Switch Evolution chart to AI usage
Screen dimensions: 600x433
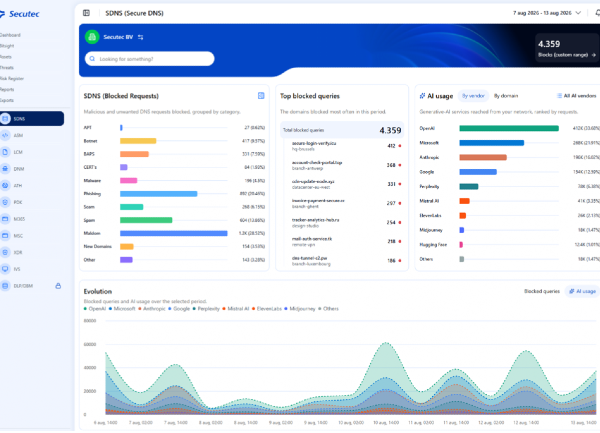click(x=582, y=291)
